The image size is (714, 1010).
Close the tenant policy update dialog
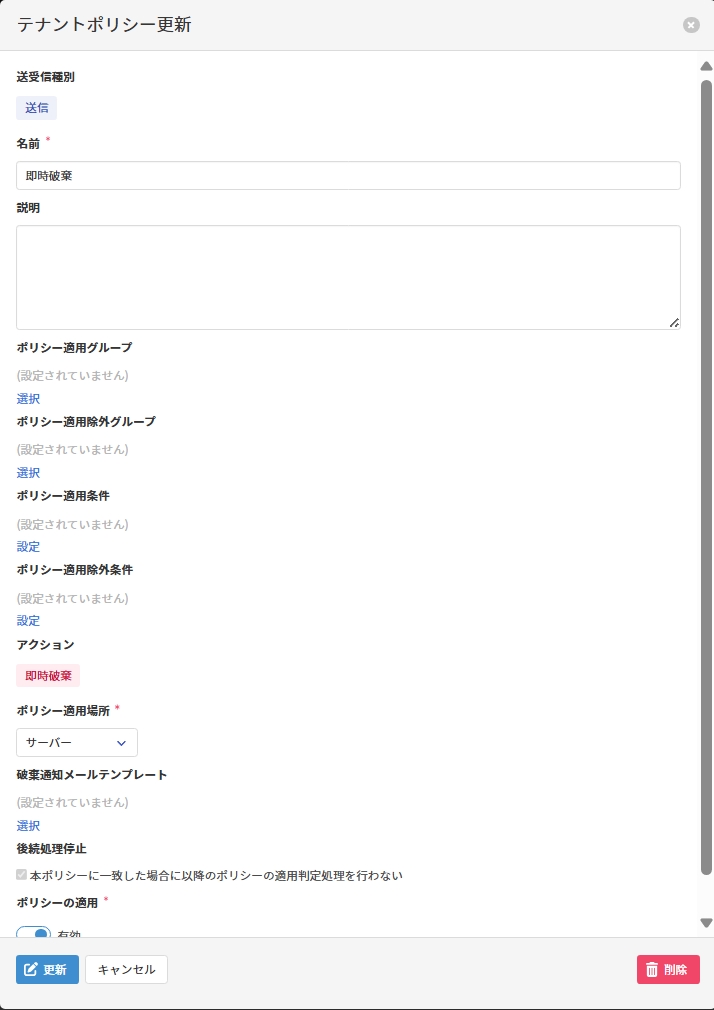[691, 25]
